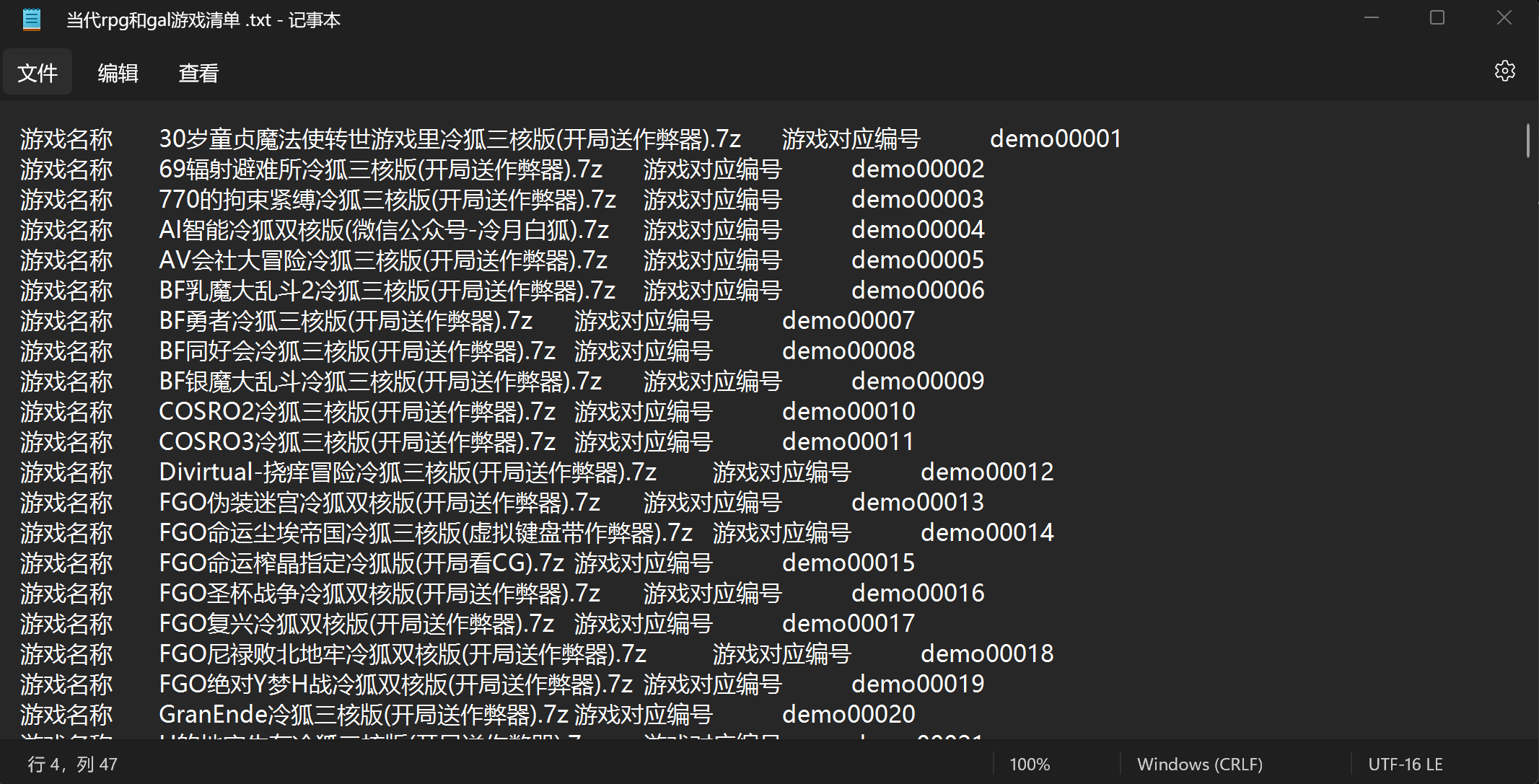
Task: Click text demo00003
Action: pos(918,199)
